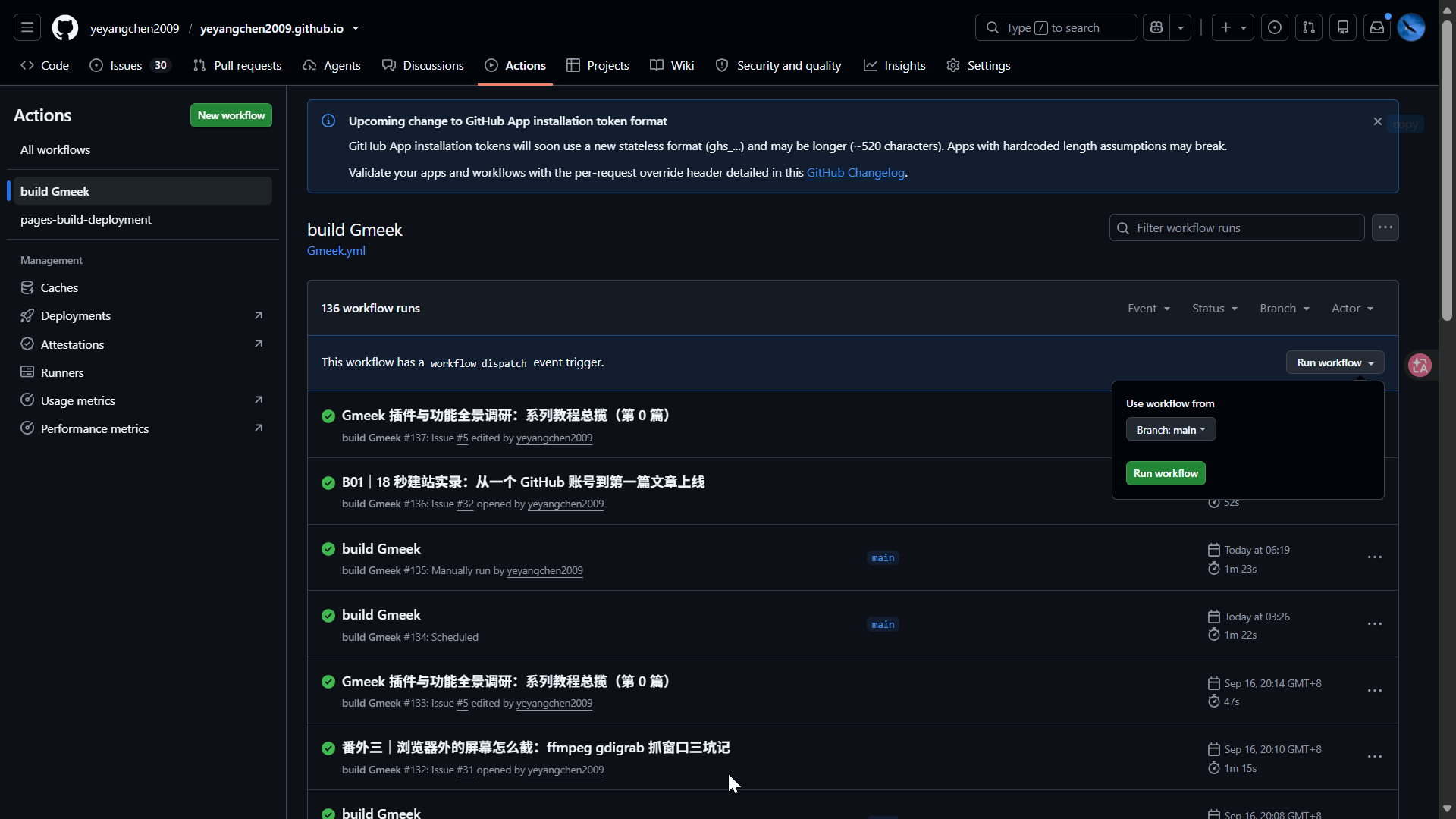Open the Projects tab

coord(598,66)
